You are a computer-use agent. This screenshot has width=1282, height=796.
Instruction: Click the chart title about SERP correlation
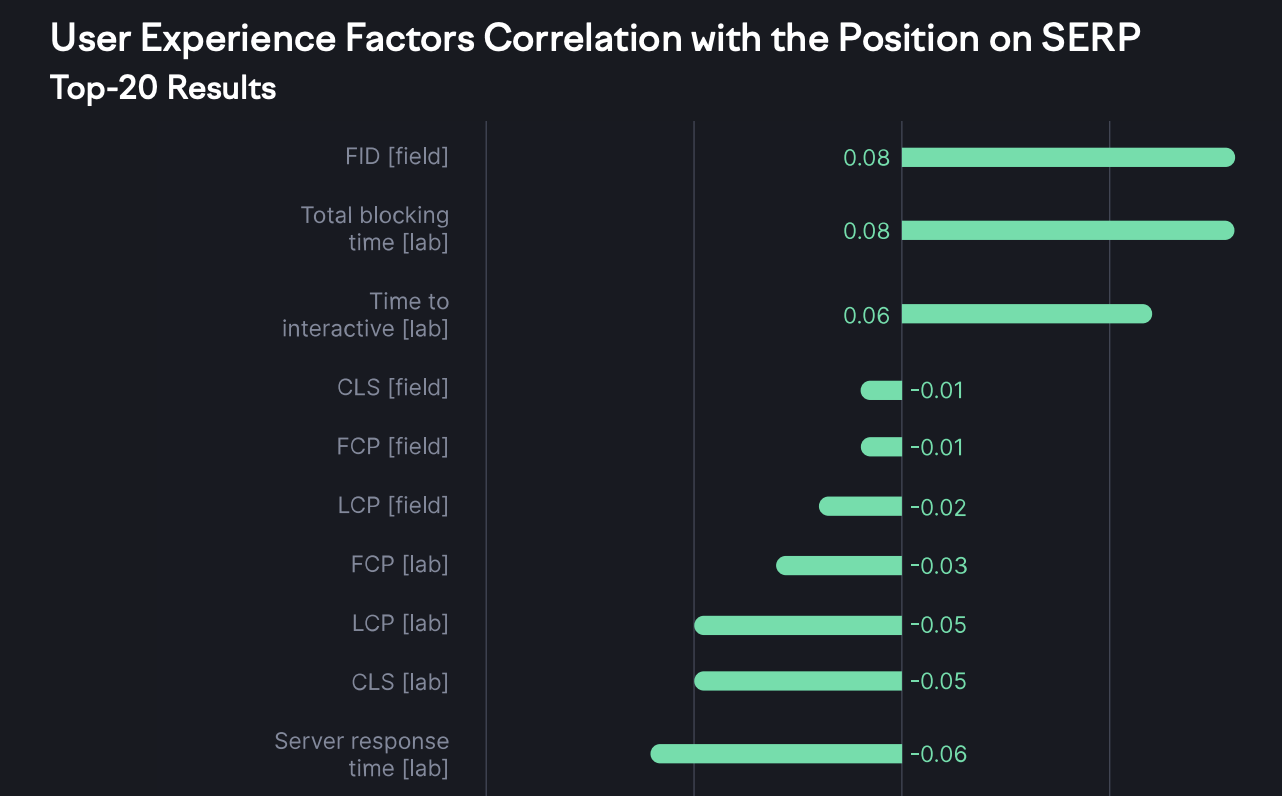(595, 40)
